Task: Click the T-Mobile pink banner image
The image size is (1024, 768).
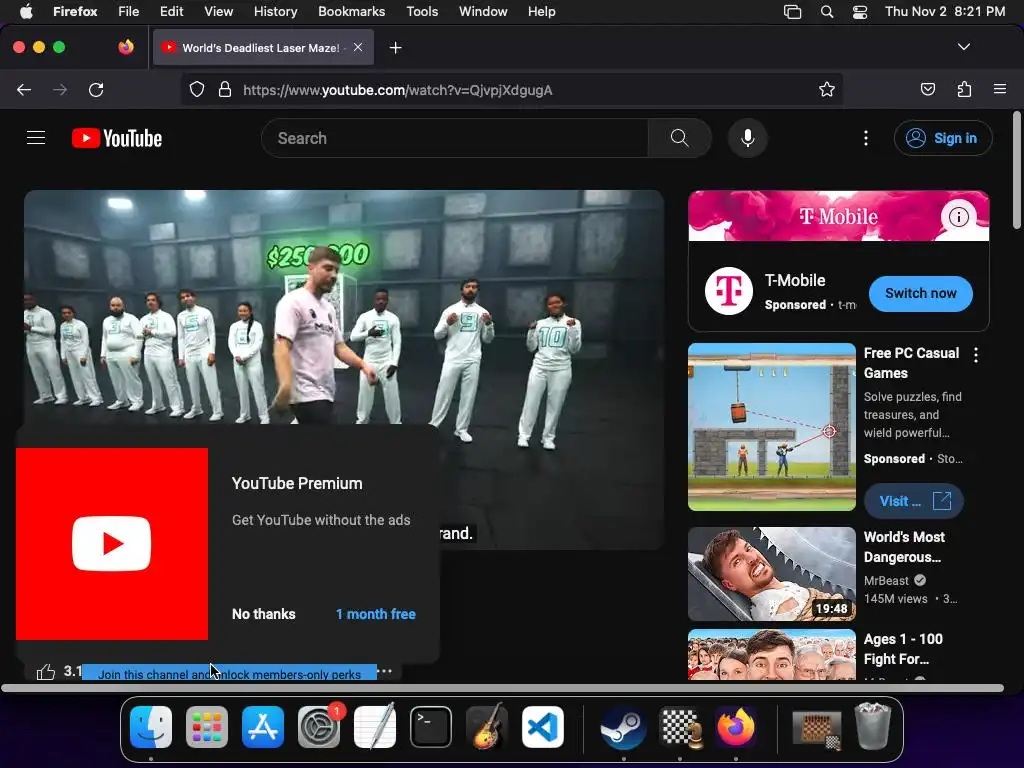Action: click(x=839, y=216)
